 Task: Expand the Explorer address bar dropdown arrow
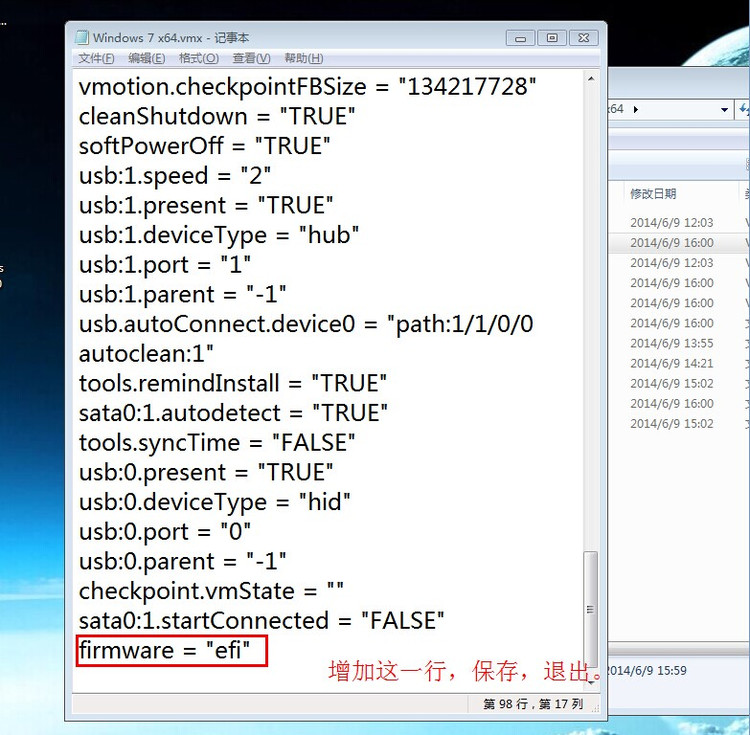[725, 110]
